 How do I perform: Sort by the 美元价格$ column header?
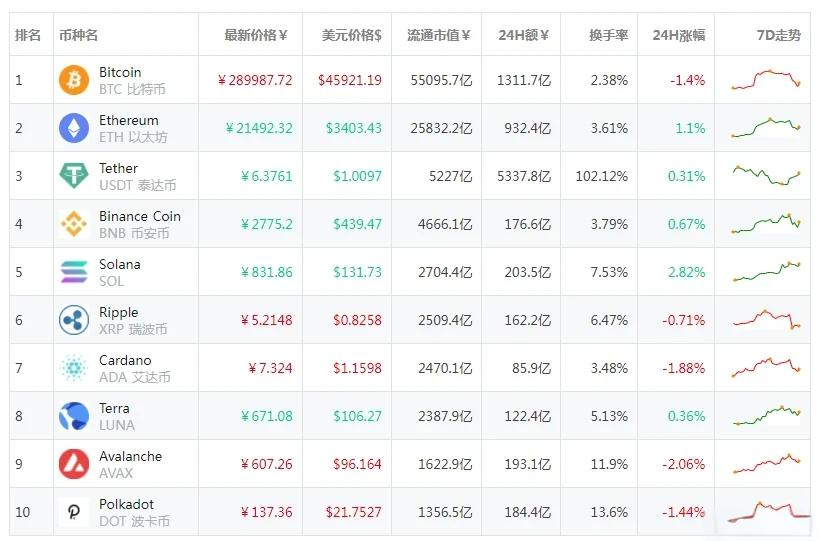351,35
